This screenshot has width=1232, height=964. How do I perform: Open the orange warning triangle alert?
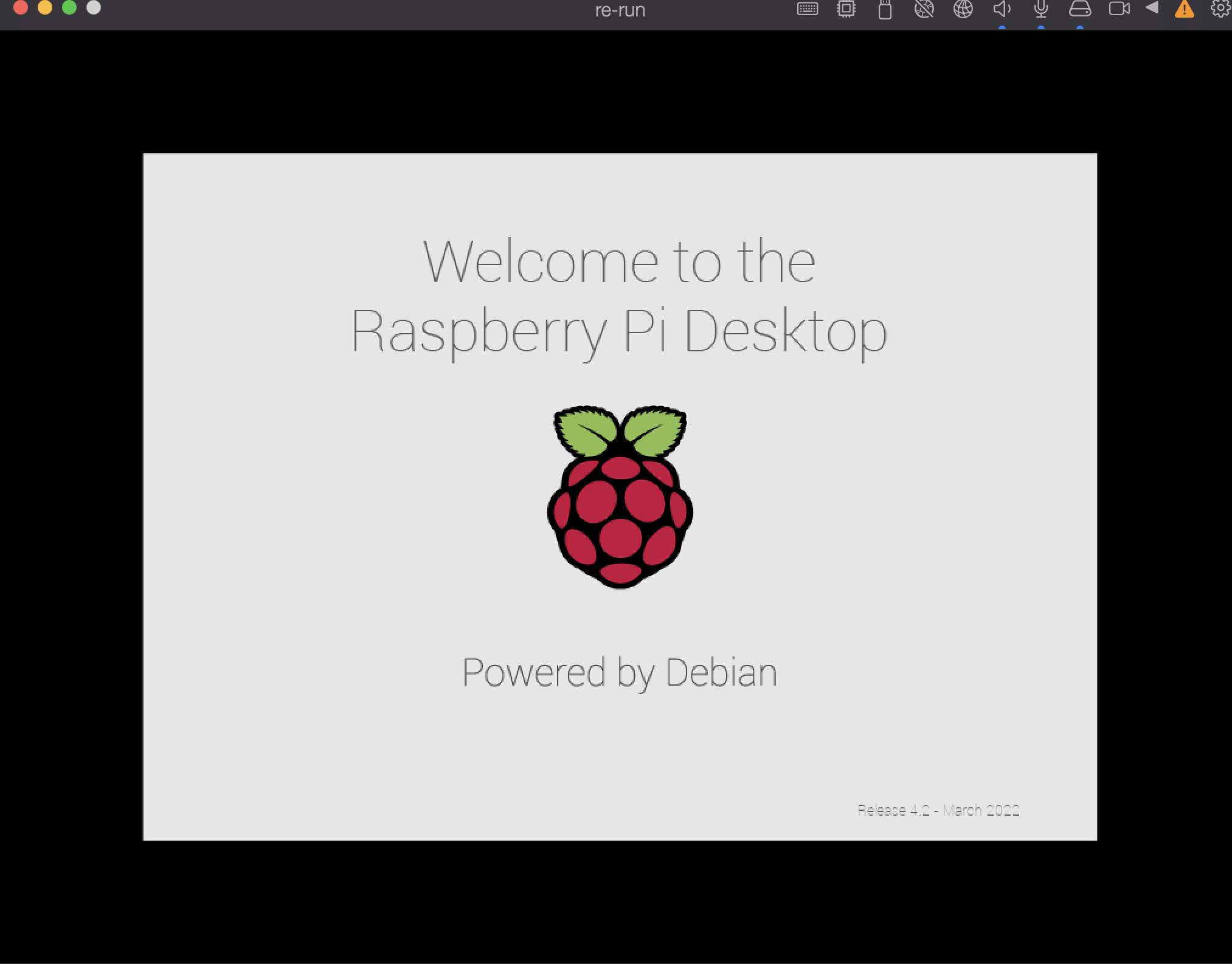[1184, 9]
